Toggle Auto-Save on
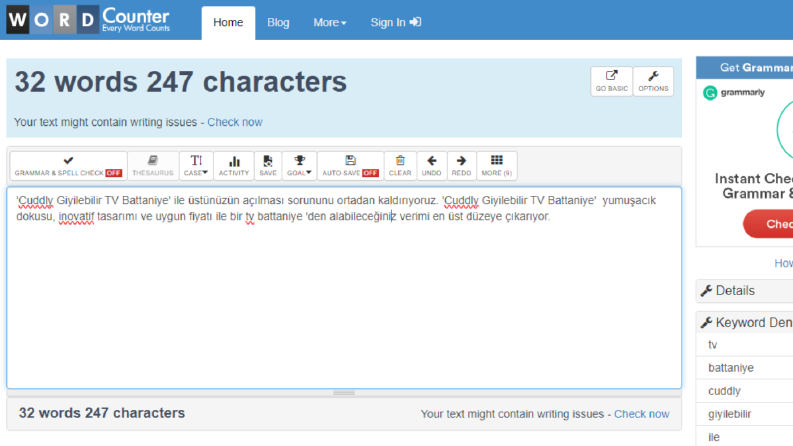Viewport: 793px width, 446px height. pos(350,166)
